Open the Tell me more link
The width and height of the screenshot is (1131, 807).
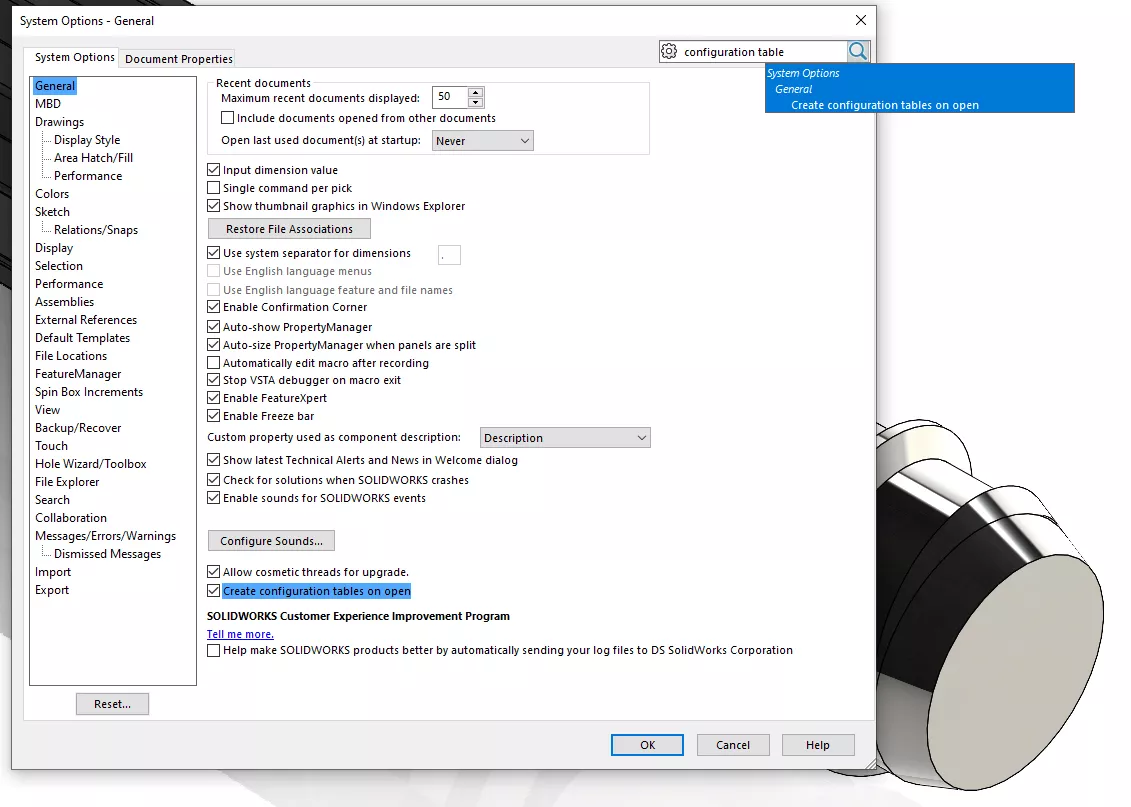coord(240,634)
